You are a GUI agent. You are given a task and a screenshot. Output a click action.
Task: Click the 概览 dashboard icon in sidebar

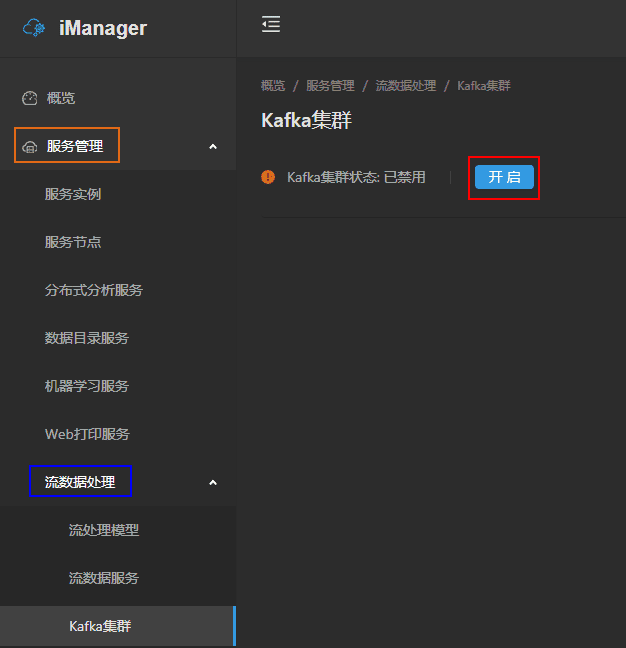click(x=30, y=98)
